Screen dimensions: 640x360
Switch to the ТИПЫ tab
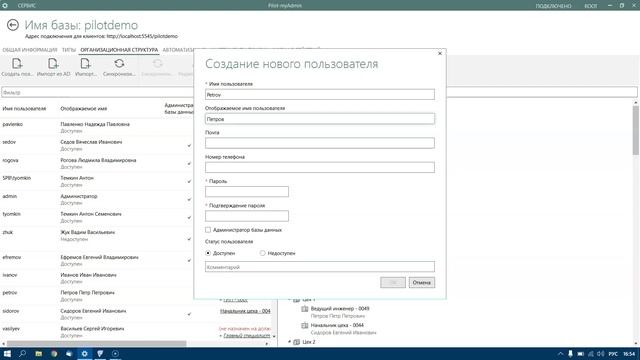tap(69, 50)
